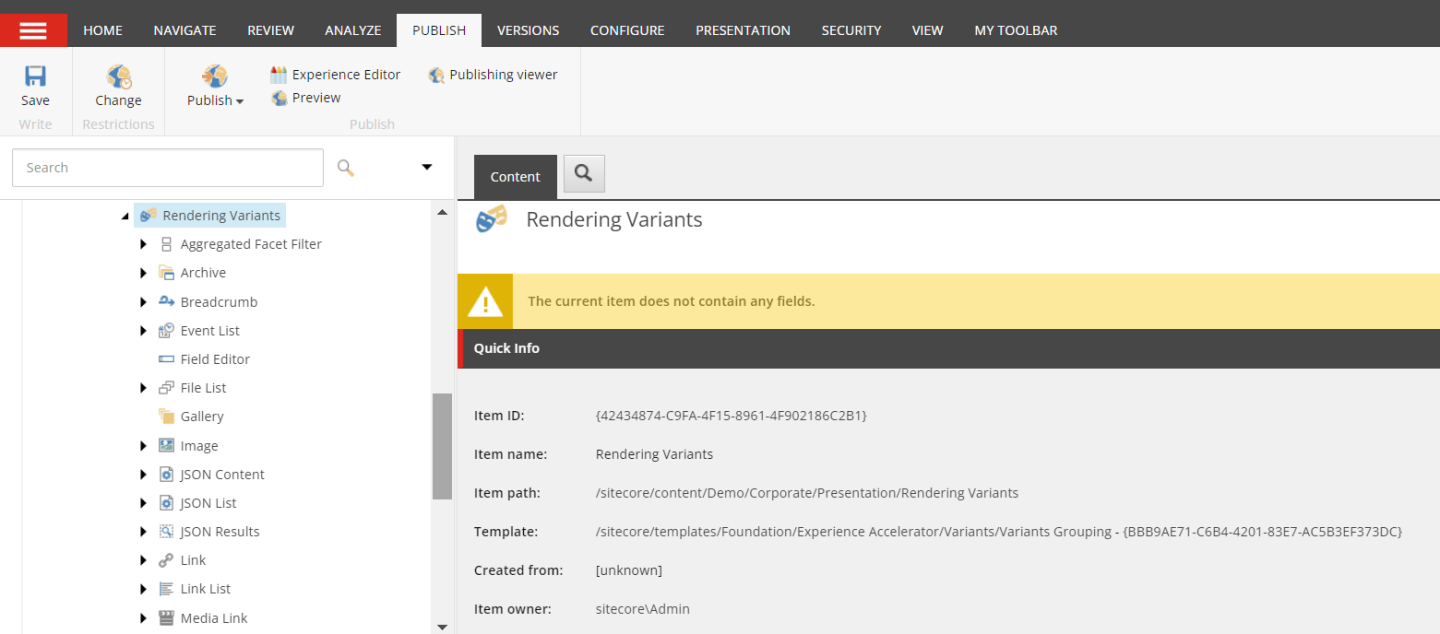Screen dimensions: 1440x634
Task: Open the Publish dropdown arrow
Action: (x=240, y=102)
